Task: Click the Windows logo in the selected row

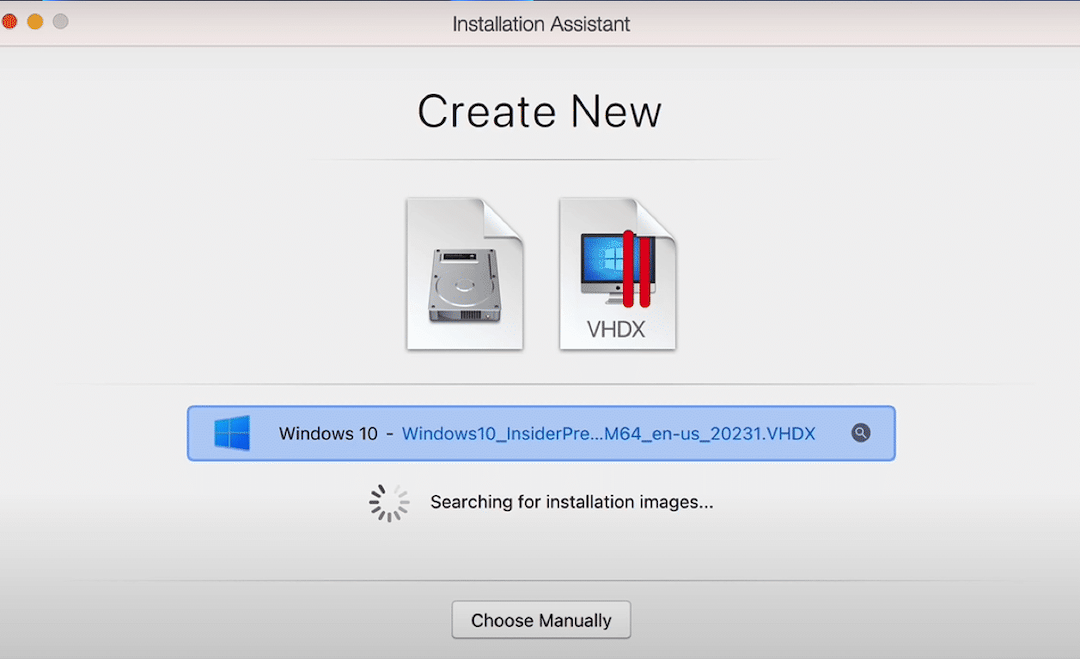Action: [232, 433]
